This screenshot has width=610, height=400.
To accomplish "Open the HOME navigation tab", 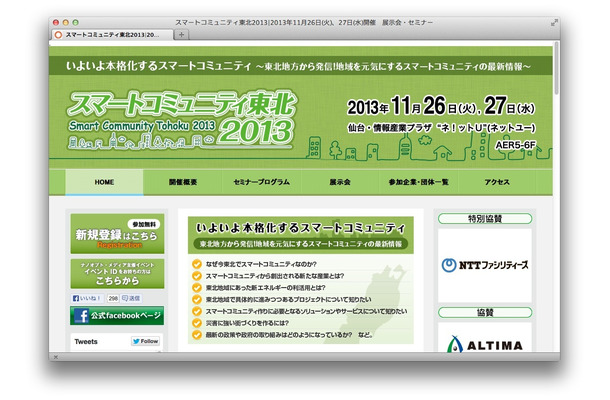I will (104, 182).
